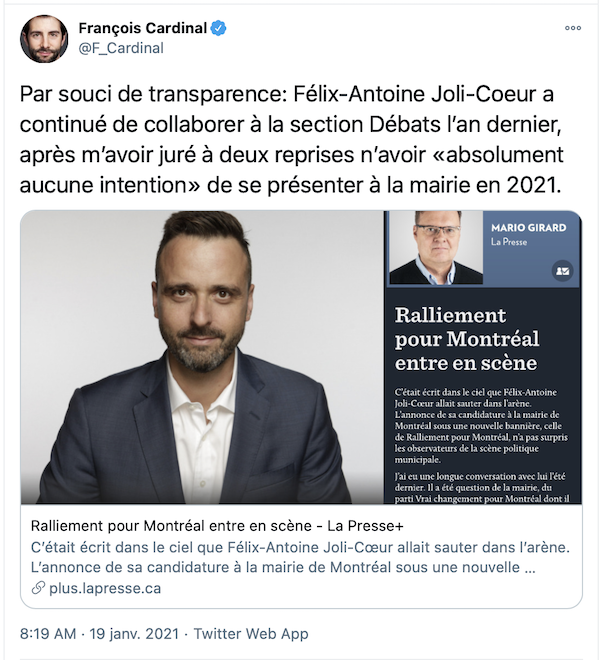
Task: Click the blue verified badge icon
Action: [218, 28]
